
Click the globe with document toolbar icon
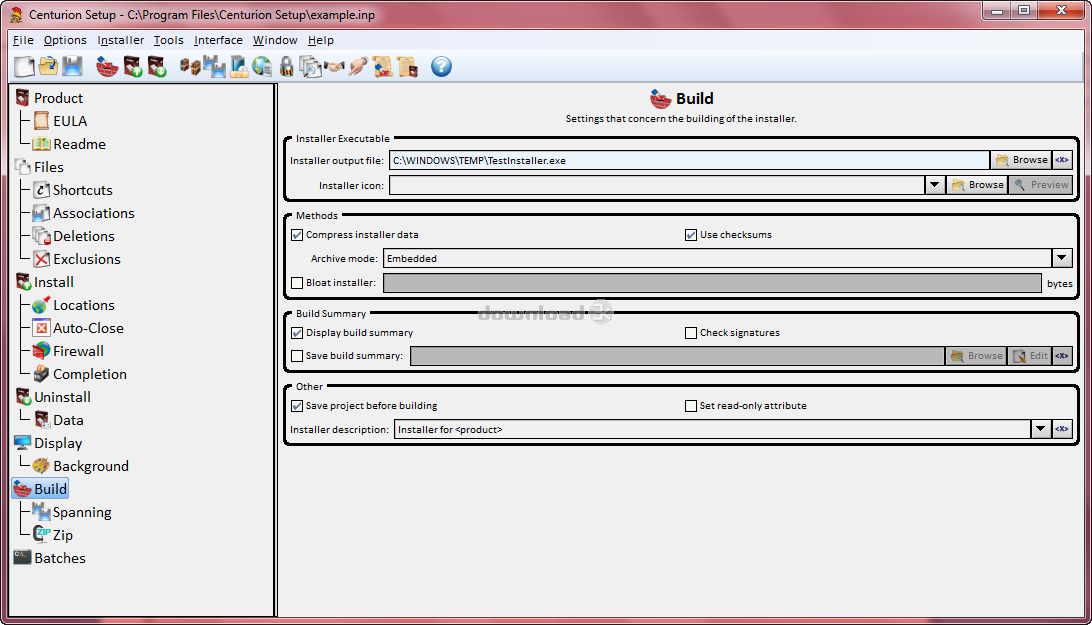(263, 67)
